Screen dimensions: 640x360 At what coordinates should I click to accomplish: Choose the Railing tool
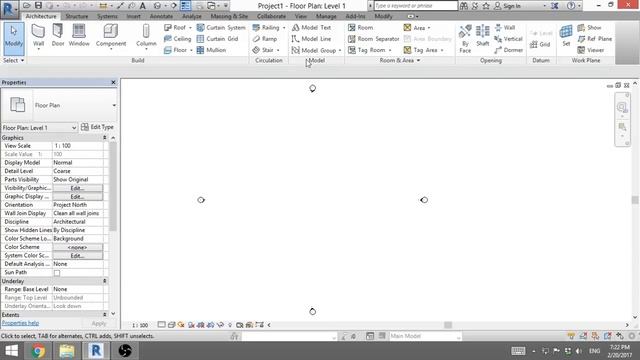click(269, 28)
